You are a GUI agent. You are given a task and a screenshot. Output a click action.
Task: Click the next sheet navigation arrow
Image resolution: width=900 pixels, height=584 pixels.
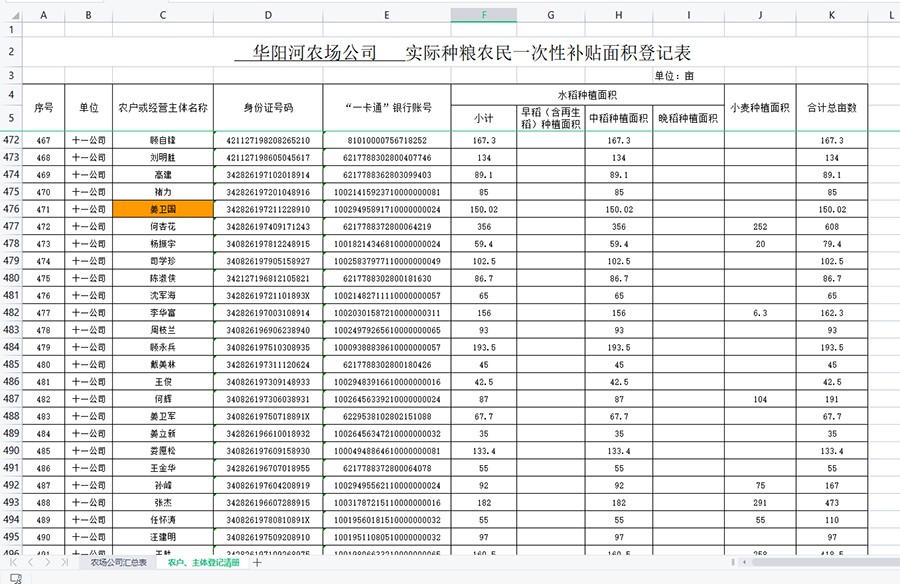[48, 563]
